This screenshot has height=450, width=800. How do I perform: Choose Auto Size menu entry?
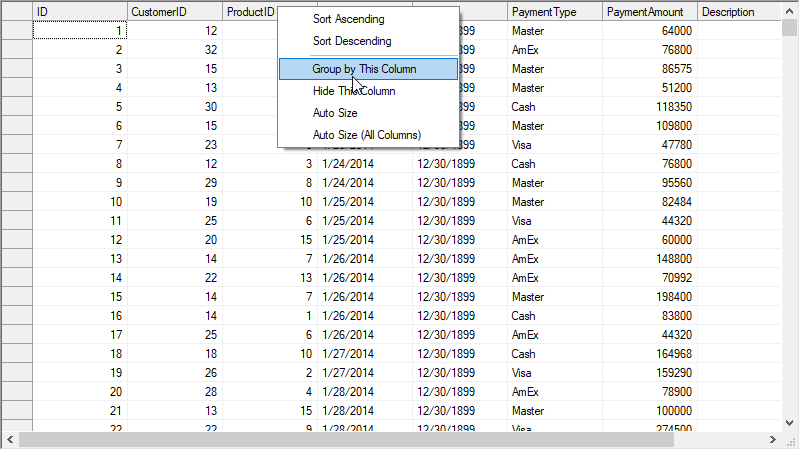(x=334, y=113)
